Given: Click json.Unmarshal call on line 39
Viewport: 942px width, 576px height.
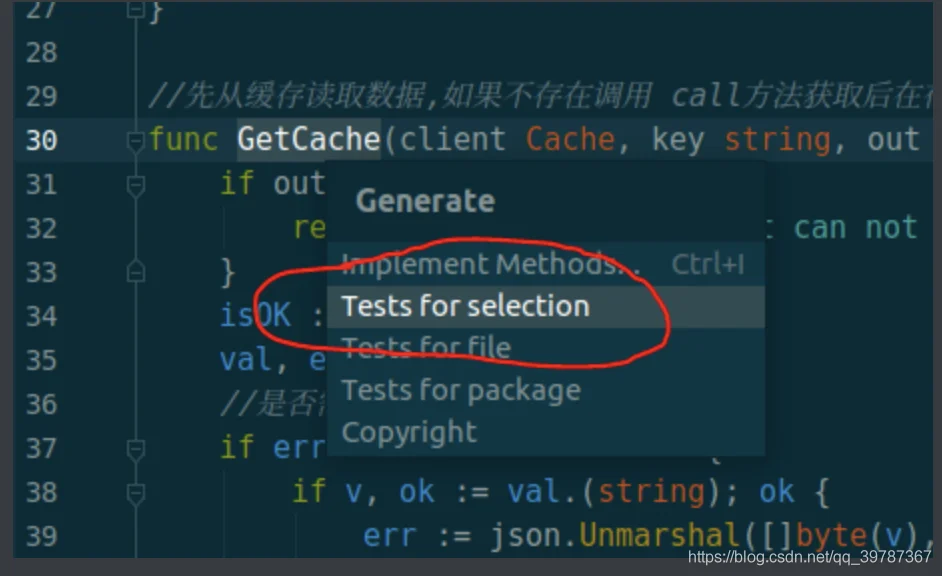Looking at the screenshot, I should pyautogui.click(x=613, y=535).
